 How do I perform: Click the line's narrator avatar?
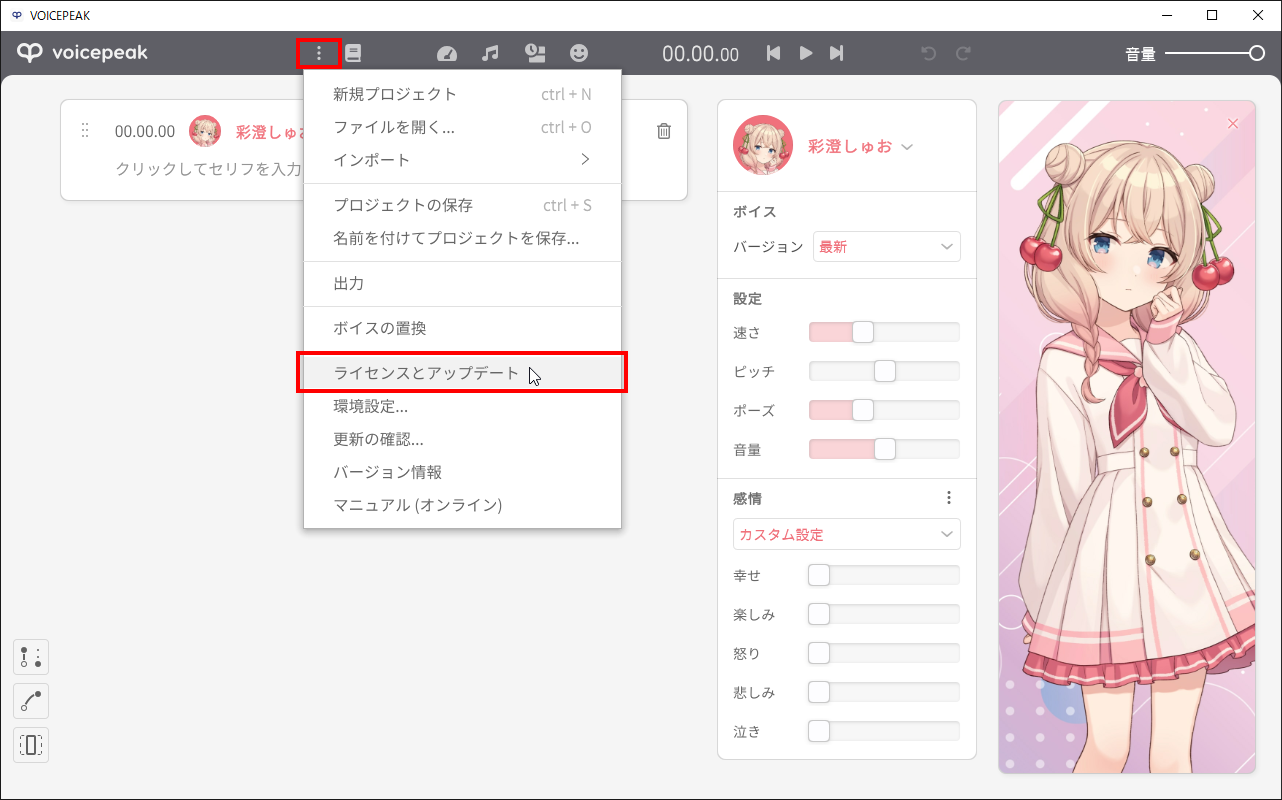coord(205,131)
